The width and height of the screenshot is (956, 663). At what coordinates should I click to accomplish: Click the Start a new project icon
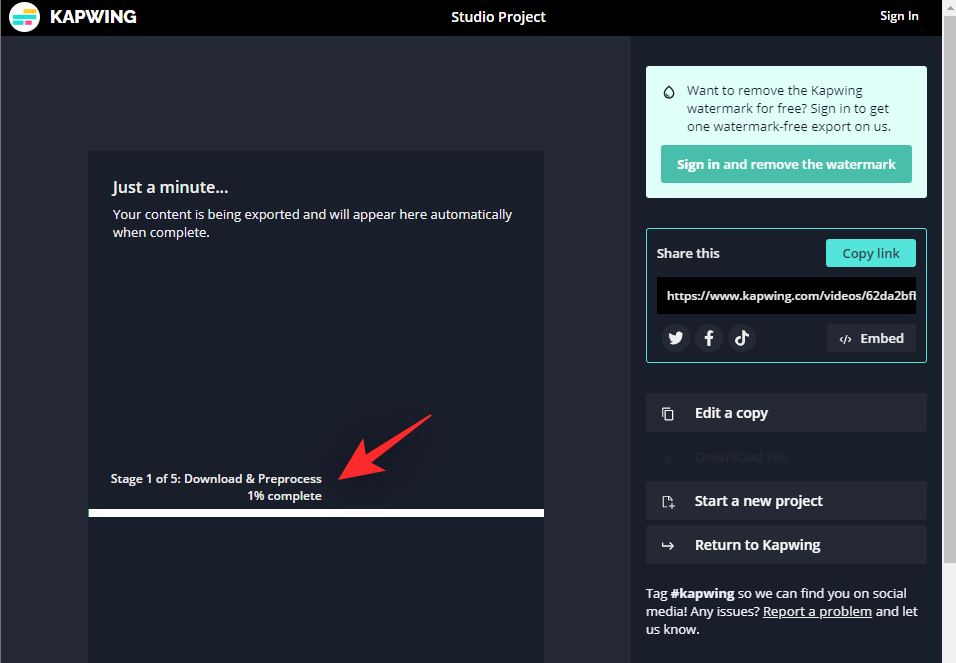[x=668, y=501]
